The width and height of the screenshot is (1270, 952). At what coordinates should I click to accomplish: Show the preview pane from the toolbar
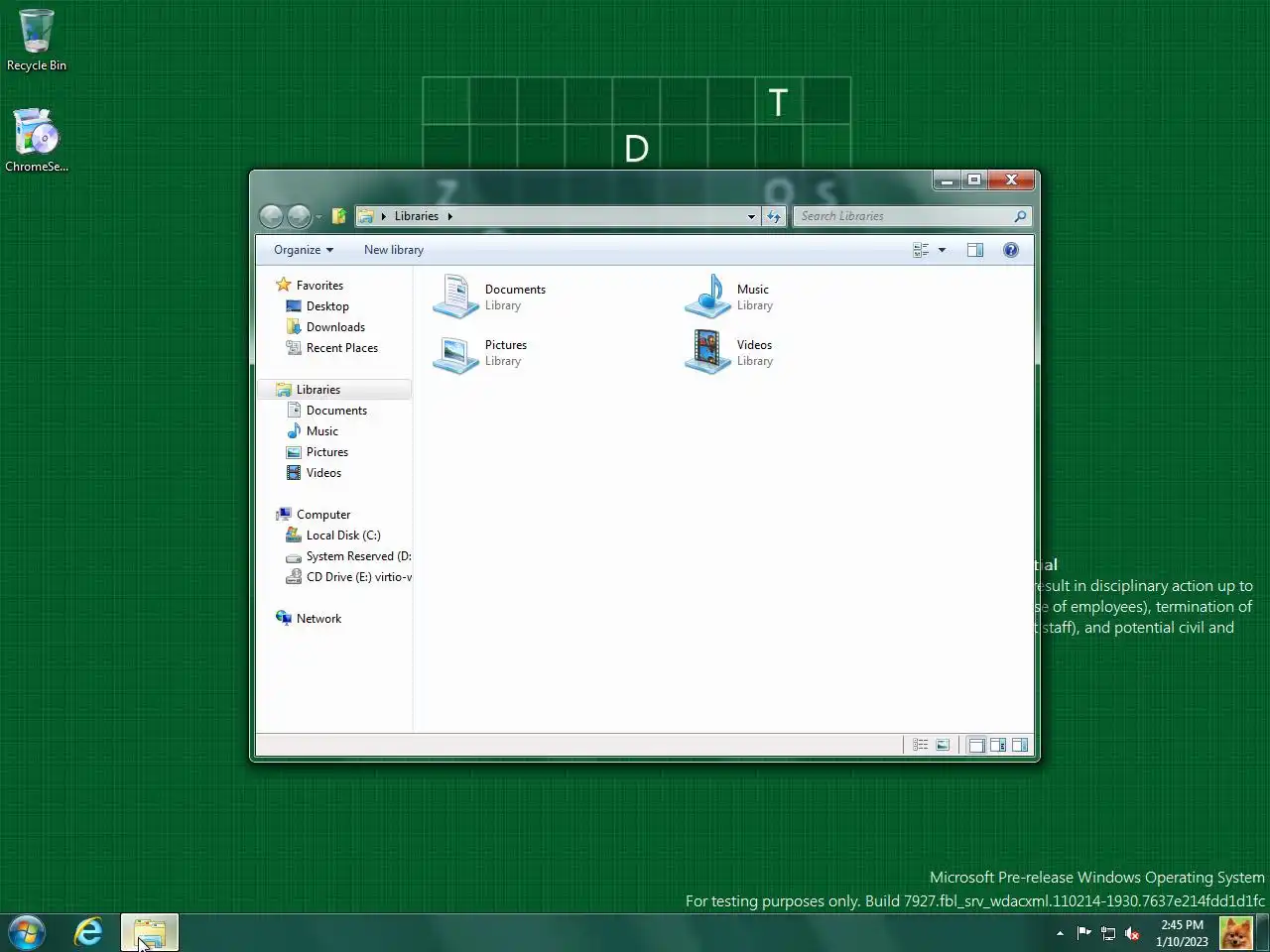pos(975,250)
